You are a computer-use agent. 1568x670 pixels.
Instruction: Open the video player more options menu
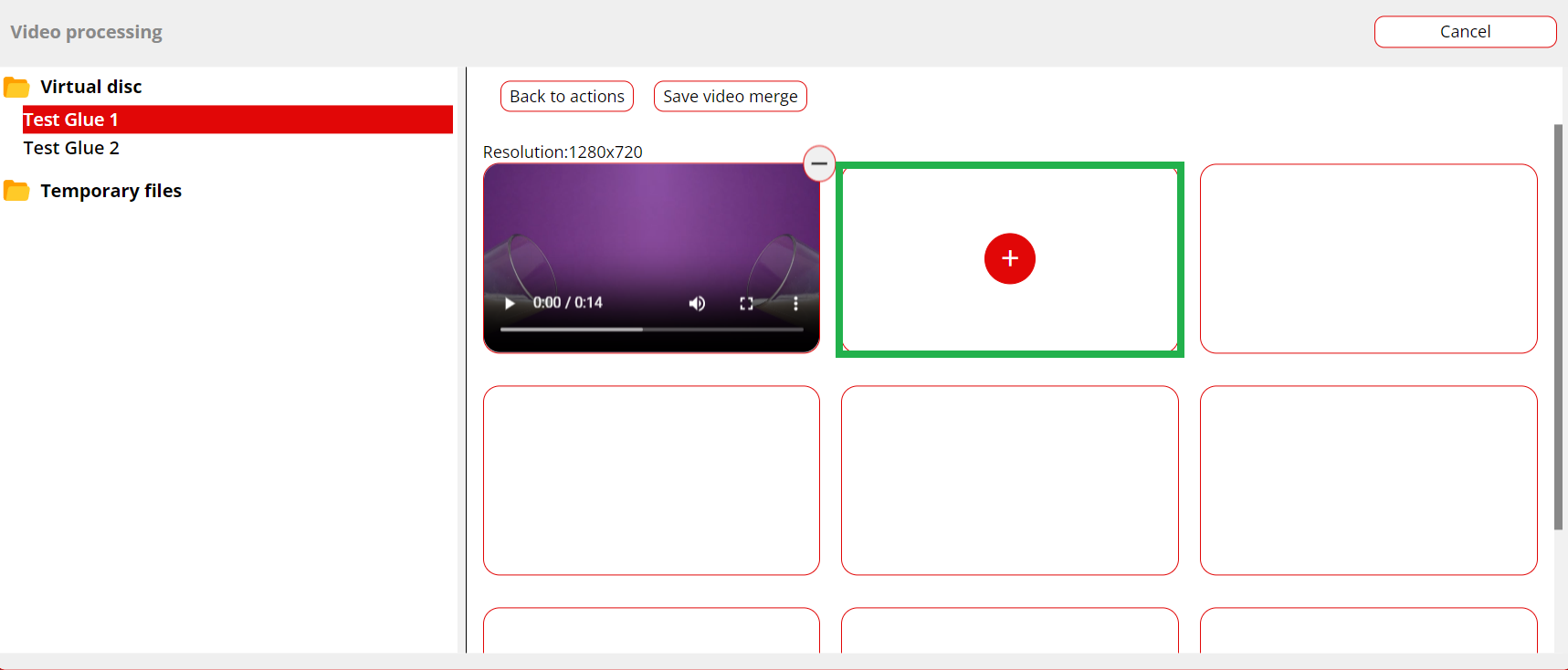click(795, 303)
